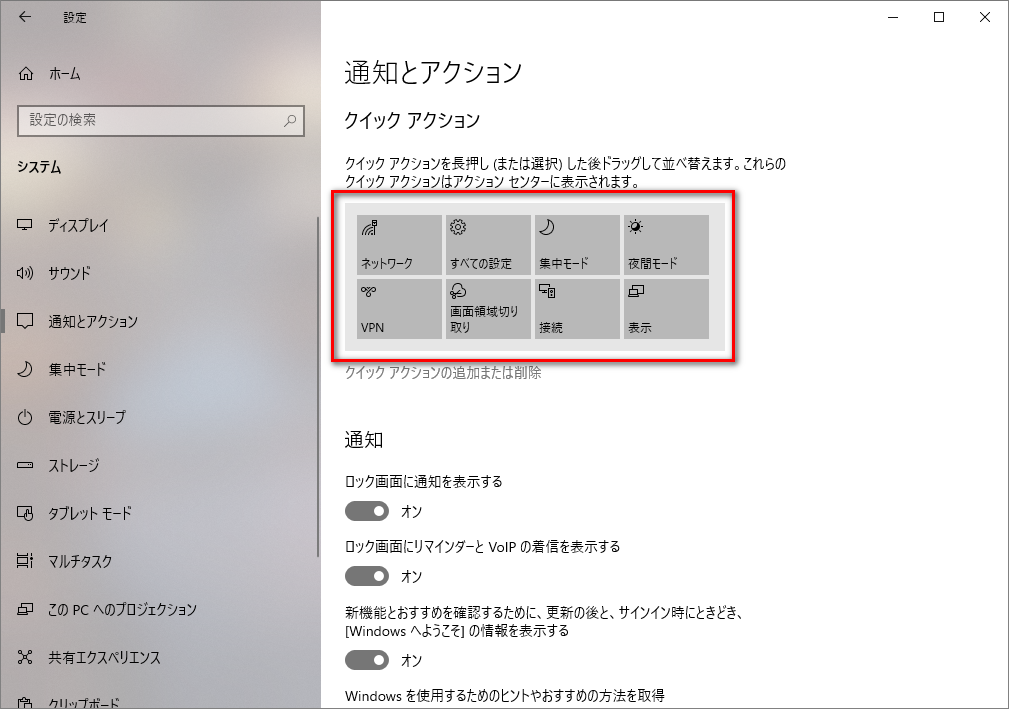Select the 画面領域切り取り quick action tile

(488, 309)
